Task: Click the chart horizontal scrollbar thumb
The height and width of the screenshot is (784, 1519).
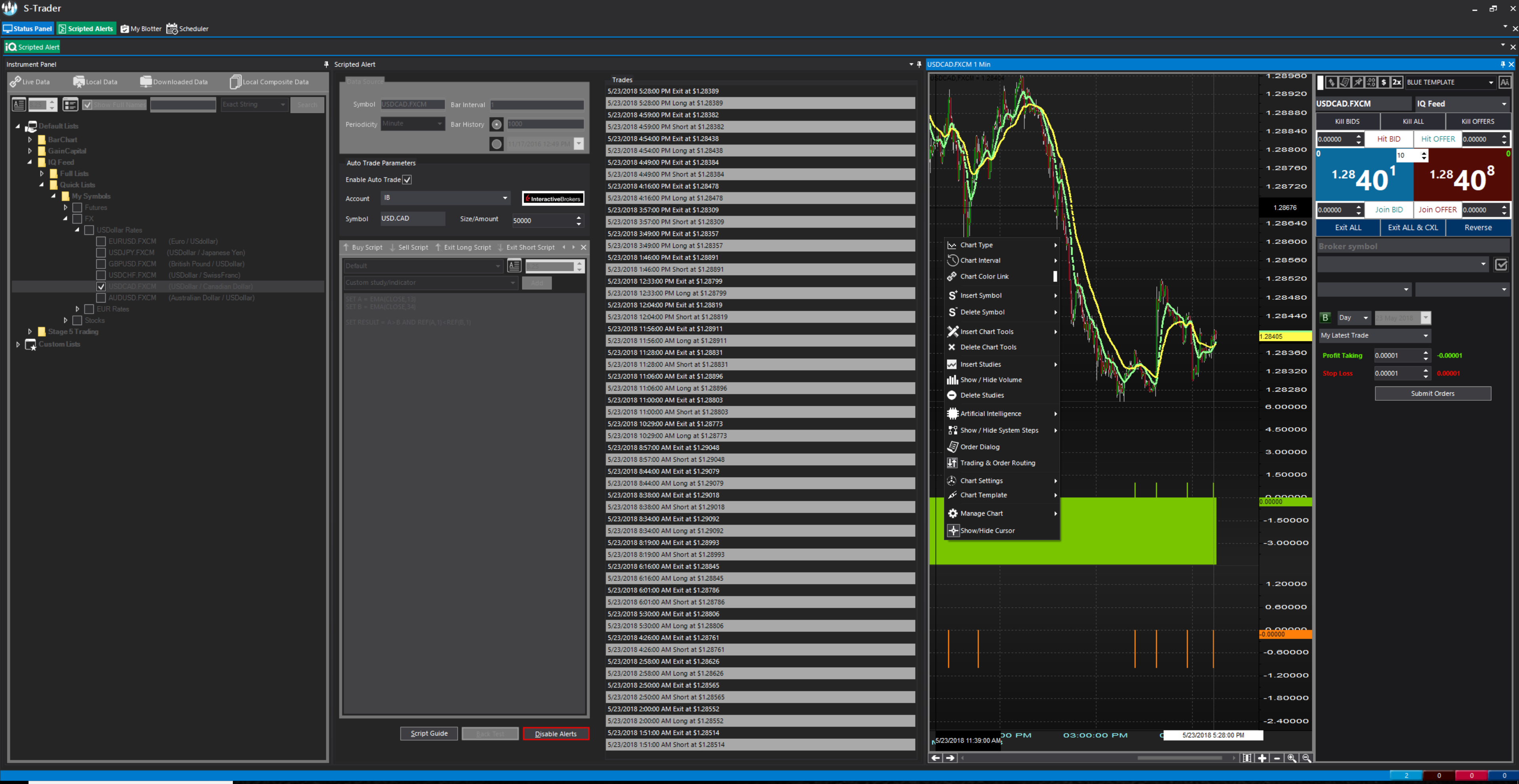Action: pyautogui.click(x=1179, y=758)
